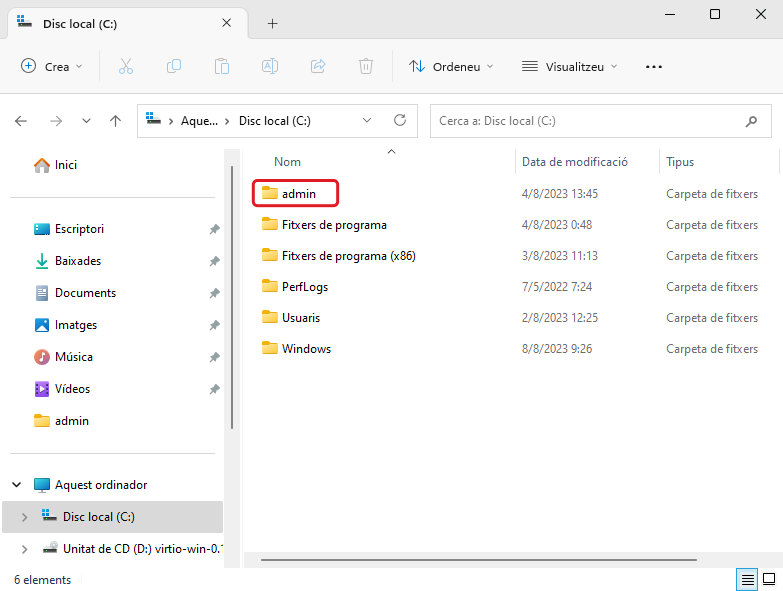Click the Share icon in toolbar

coord(318,66)
